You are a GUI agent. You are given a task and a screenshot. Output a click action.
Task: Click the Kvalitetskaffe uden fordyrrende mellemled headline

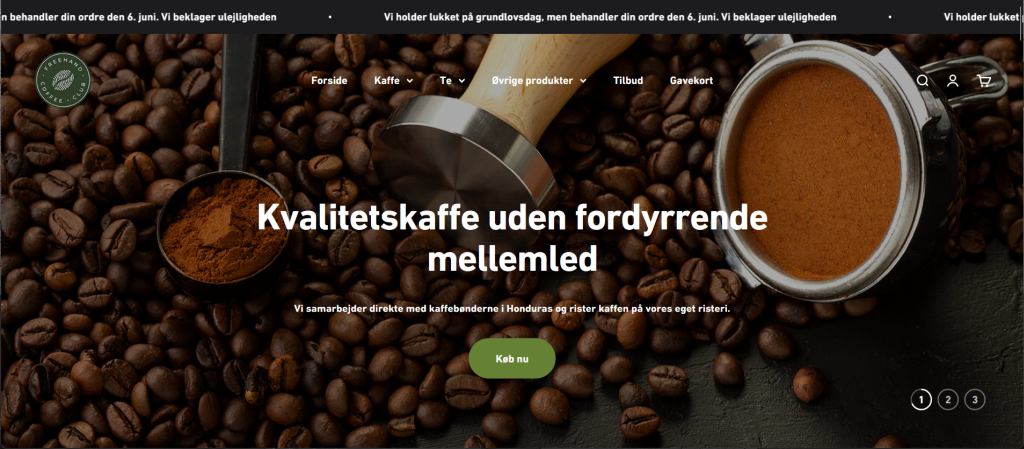pyautogui.click(x=513, y=238)
